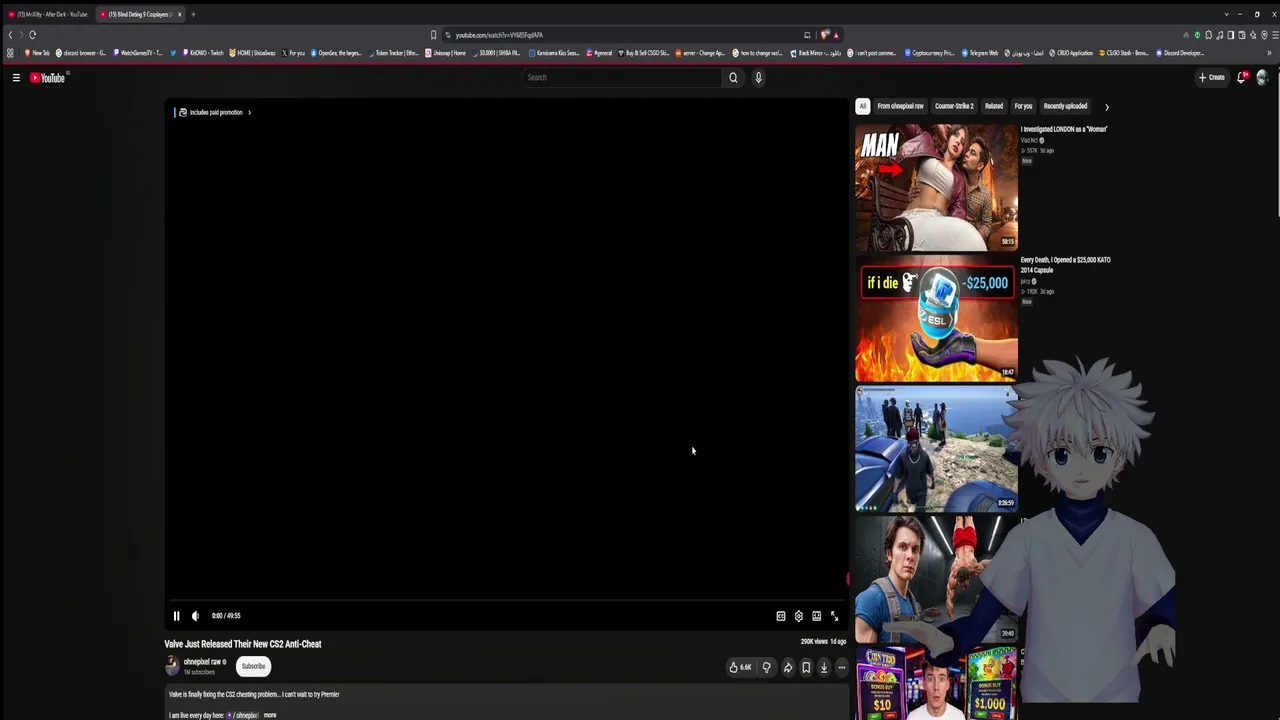Screen dimensions: 1280x720
Task: Switch player to theater mode
Action: 816,616
